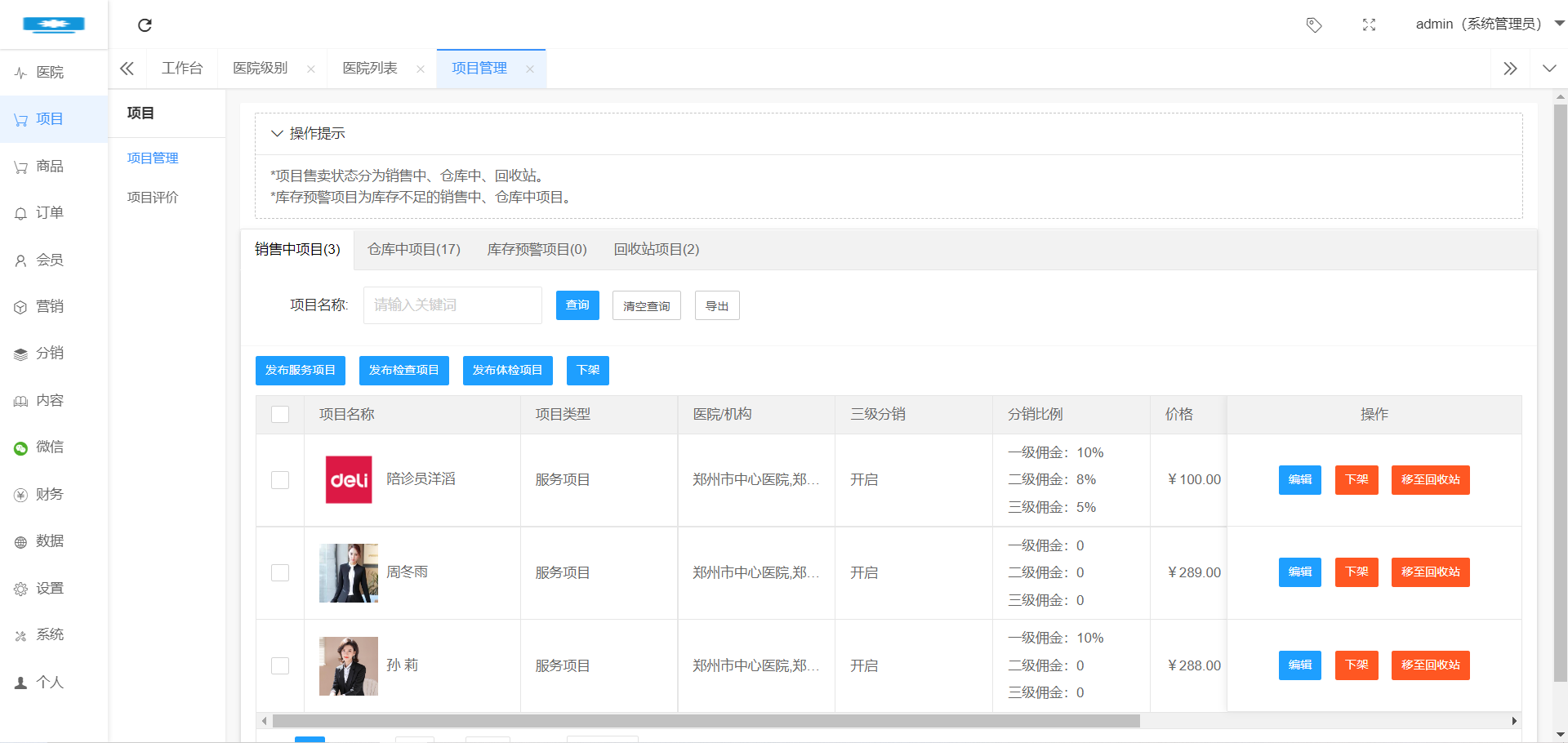Switch to 回收站项目(2) tab
Viewport: 1568px width, 743px height.
[657, 250]
